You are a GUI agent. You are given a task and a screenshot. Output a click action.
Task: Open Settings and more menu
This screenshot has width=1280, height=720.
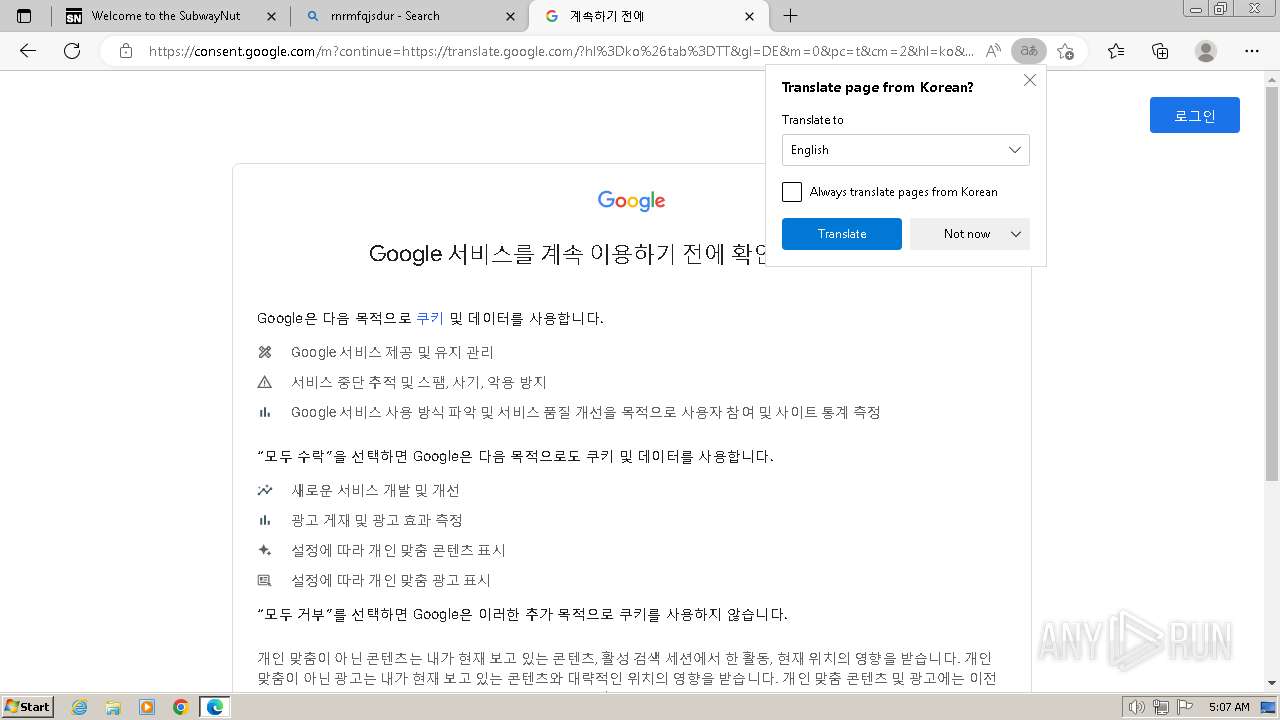[1252, 51]
